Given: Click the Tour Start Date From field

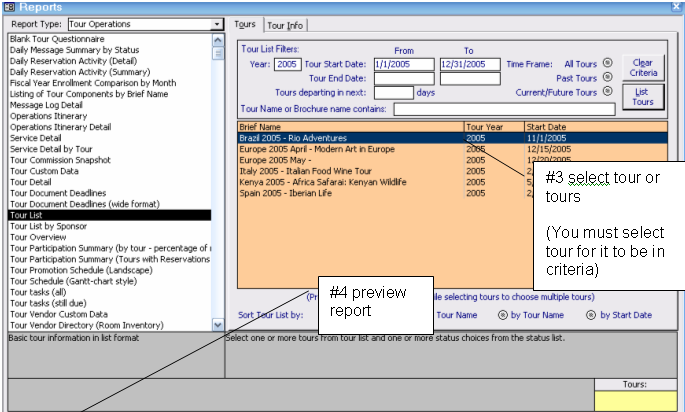Looking at the screenshot, I should 403,64.
